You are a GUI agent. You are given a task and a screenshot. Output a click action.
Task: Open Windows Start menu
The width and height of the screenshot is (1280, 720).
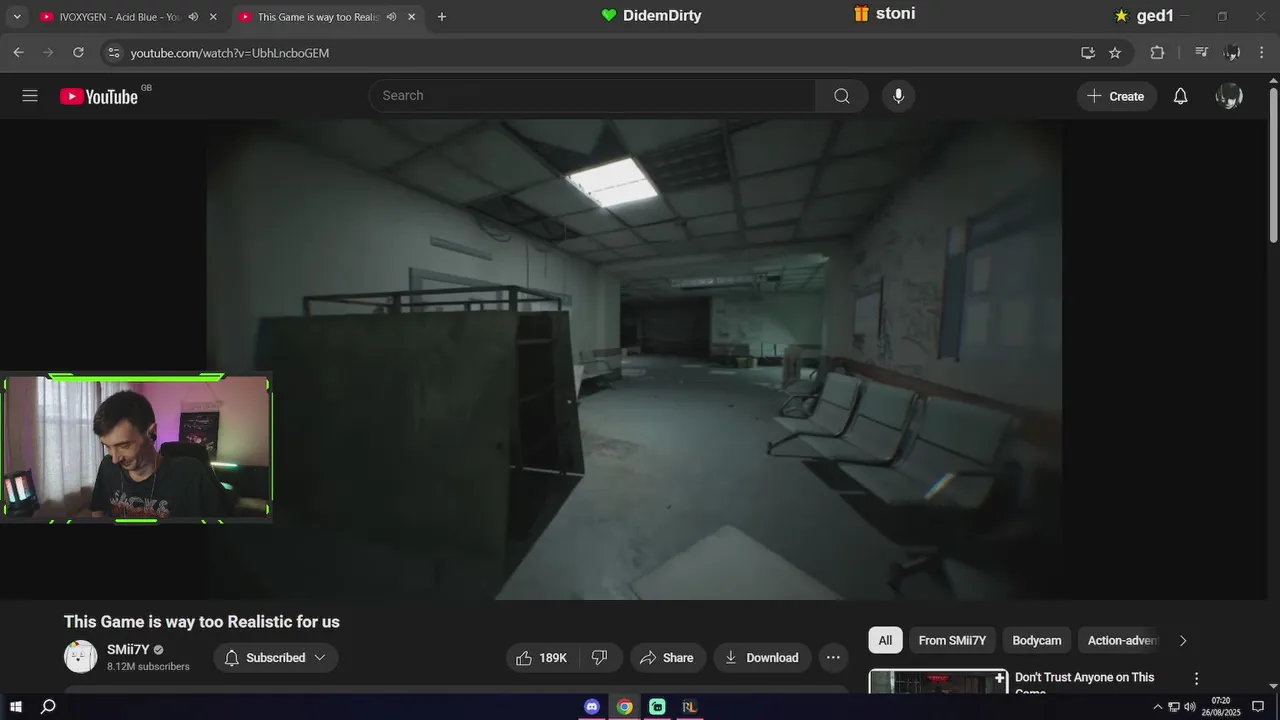[x=16, y=707]
